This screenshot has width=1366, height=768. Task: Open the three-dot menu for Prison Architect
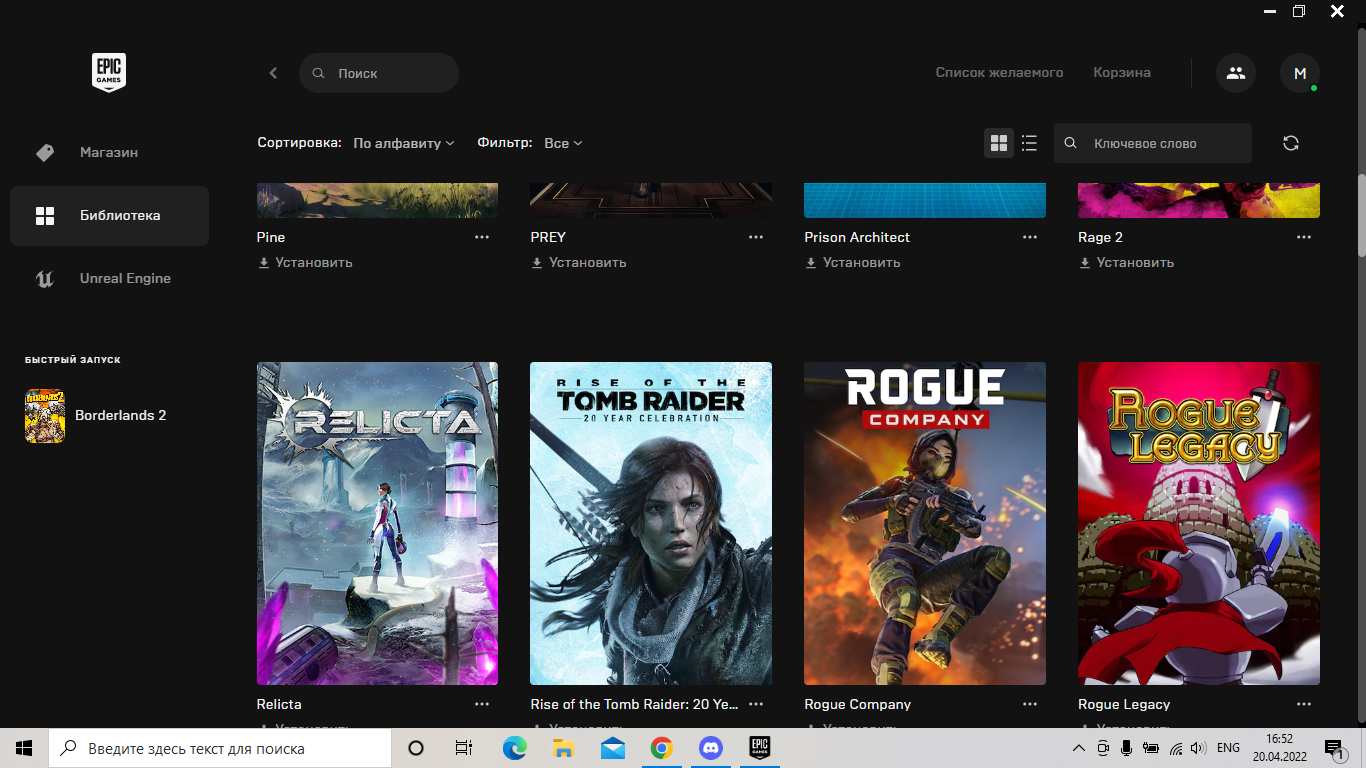pyautogui.click(x=1030, y=237)
